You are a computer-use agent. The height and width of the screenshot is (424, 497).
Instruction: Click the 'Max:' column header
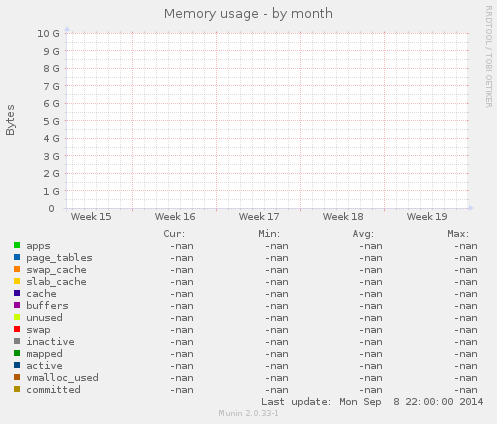458,234
